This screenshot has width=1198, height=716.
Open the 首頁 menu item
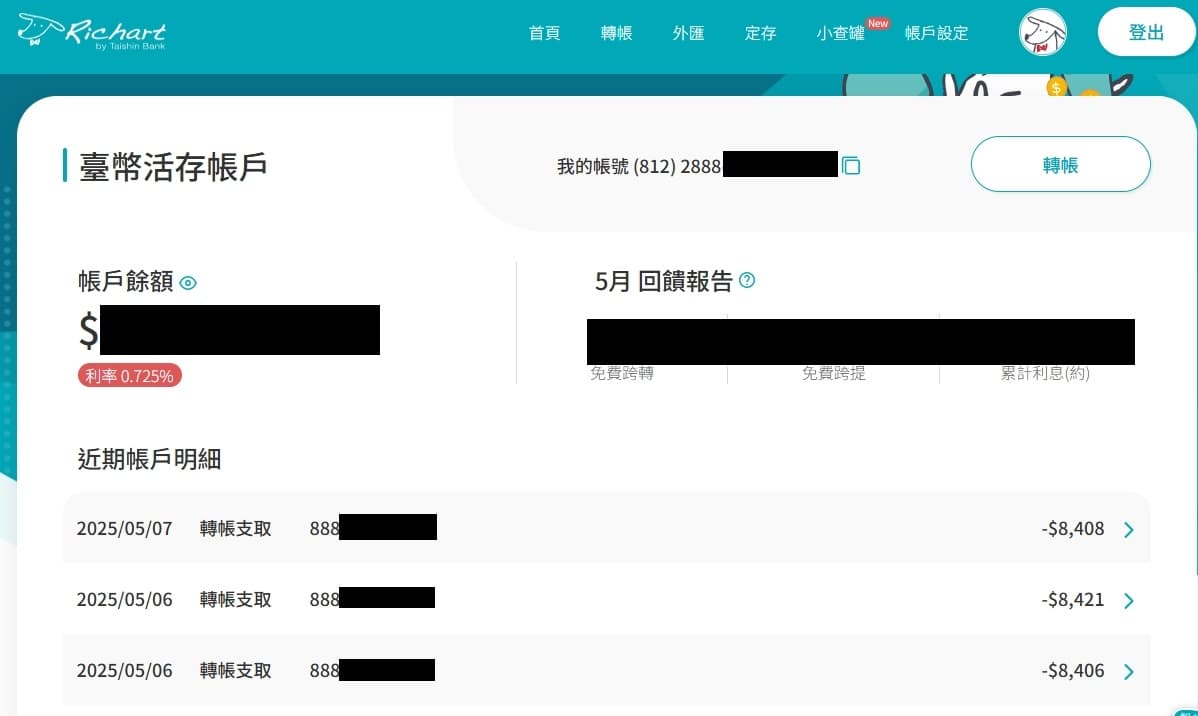(x=544, y=33)
